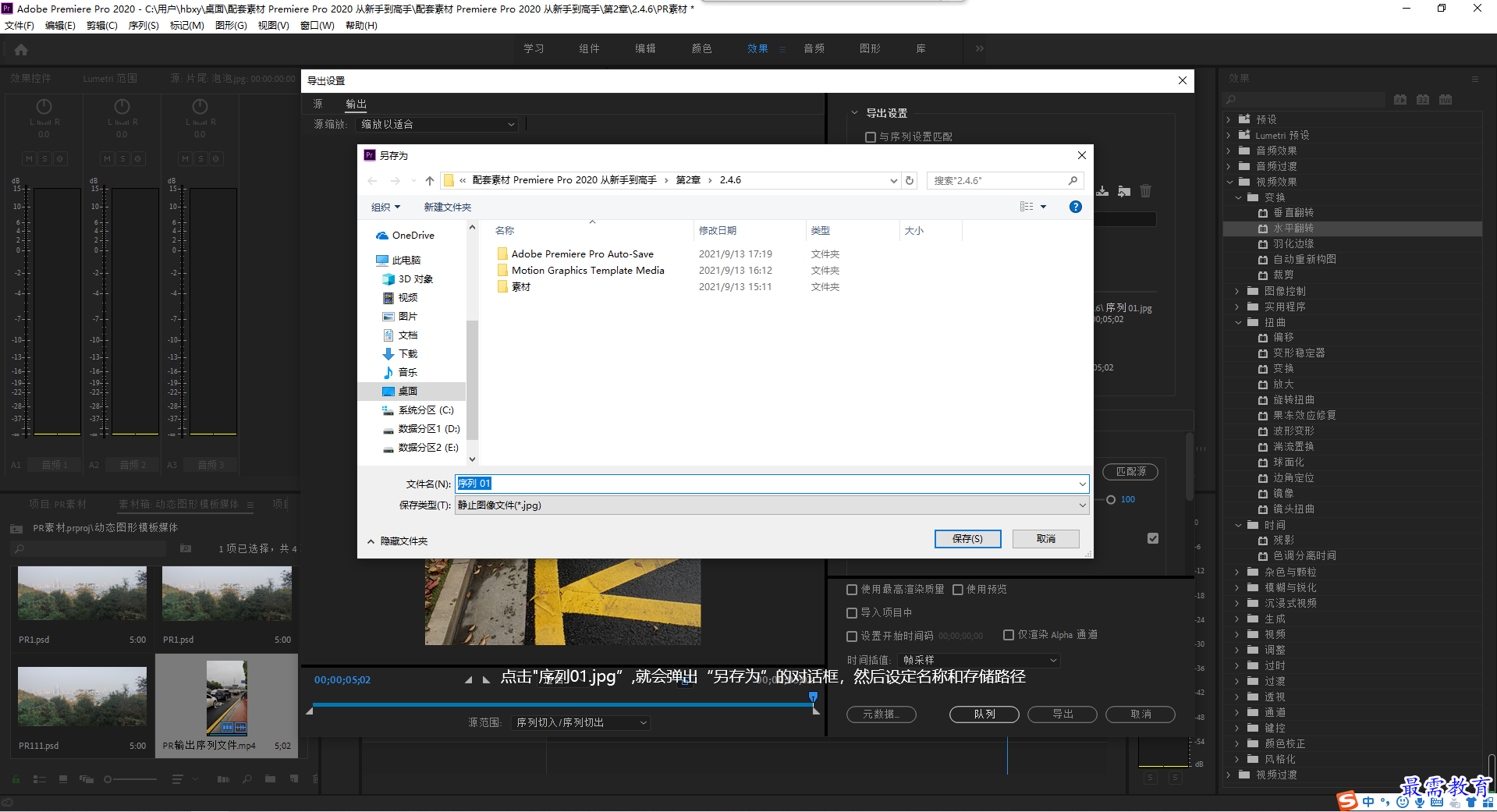
Task: Open the 文件(F) menu
Action: click(x=20, y=26)
